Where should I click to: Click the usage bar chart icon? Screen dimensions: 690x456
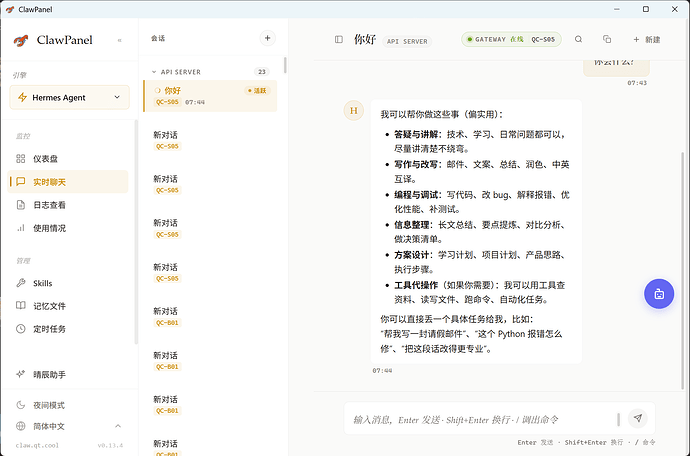click(21, 228)
